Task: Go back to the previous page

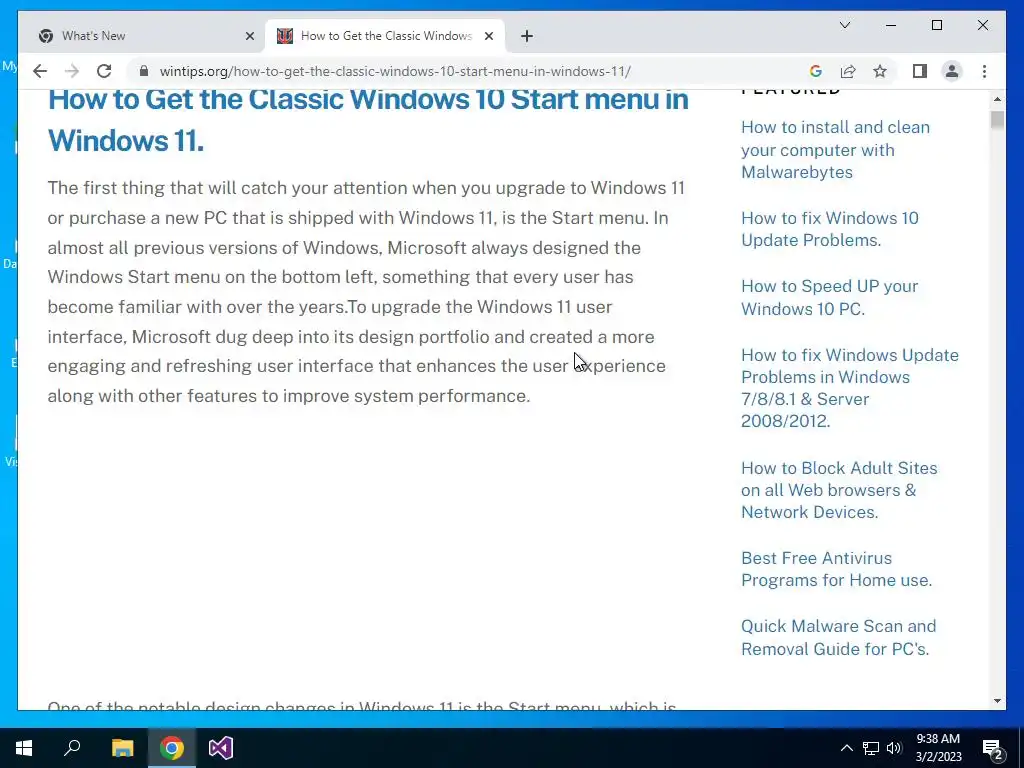Action: [40, 71]
